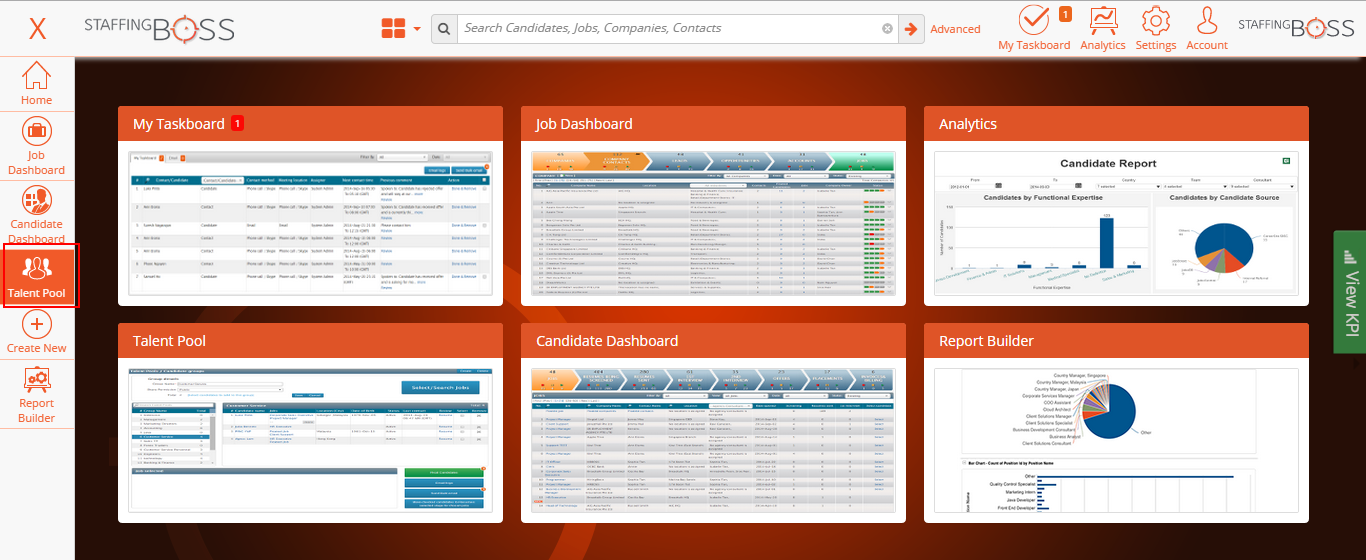Screen dimensions: 1366x560
Task: Open the Report Builder pie chart thumbnail
Action: (1116, 440)
